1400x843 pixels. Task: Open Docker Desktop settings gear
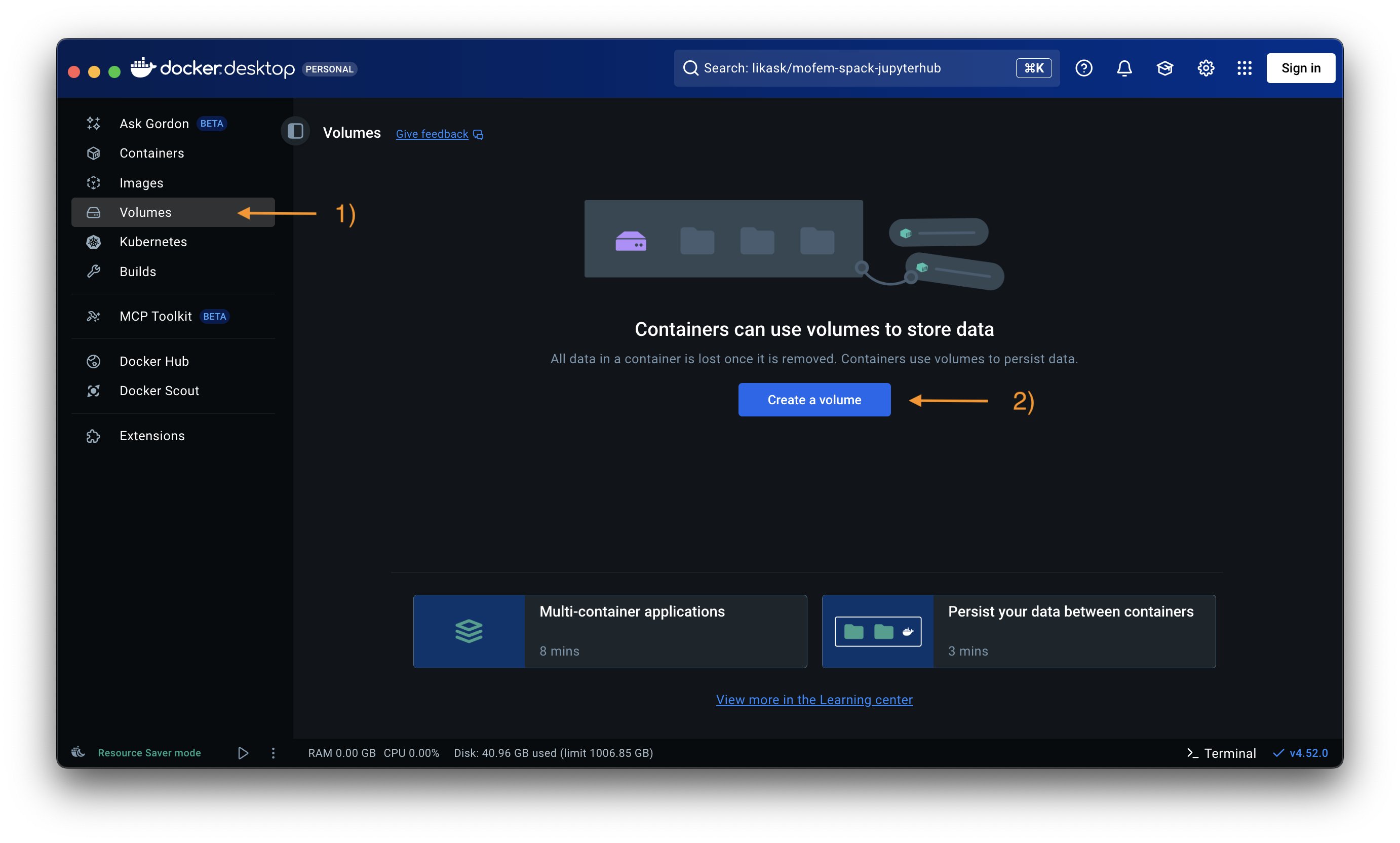[1205, 67]
